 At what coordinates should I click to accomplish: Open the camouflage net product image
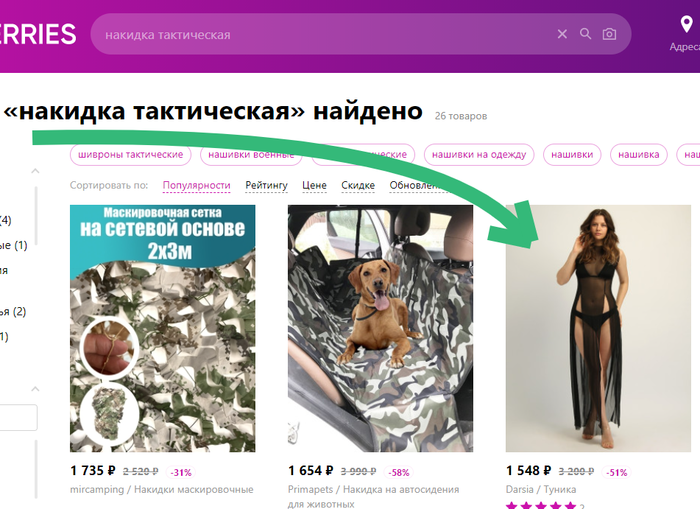pyautogui.click(x=162, y=328)
